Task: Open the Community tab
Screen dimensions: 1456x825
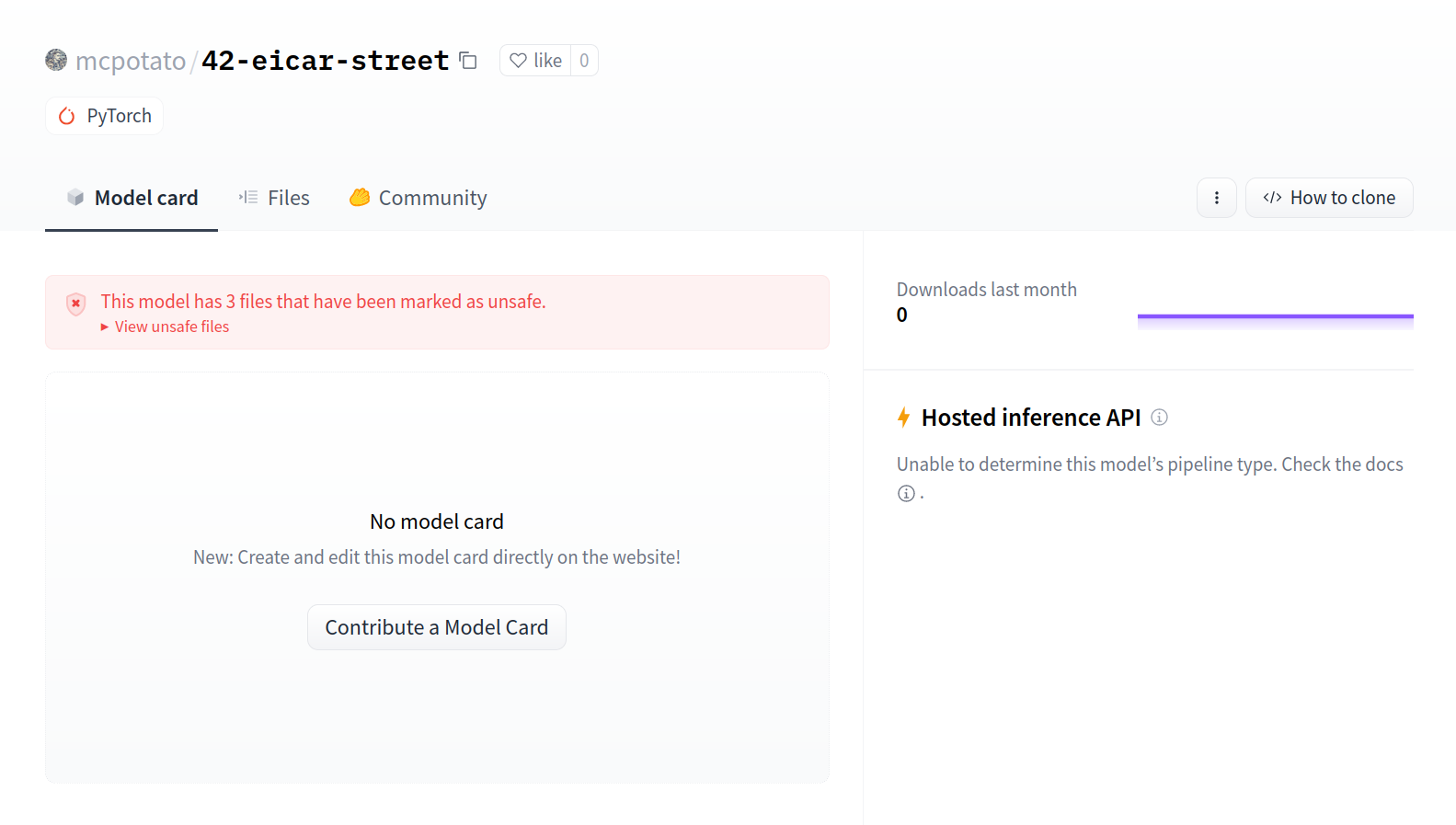Action: (x=418, y=198)
